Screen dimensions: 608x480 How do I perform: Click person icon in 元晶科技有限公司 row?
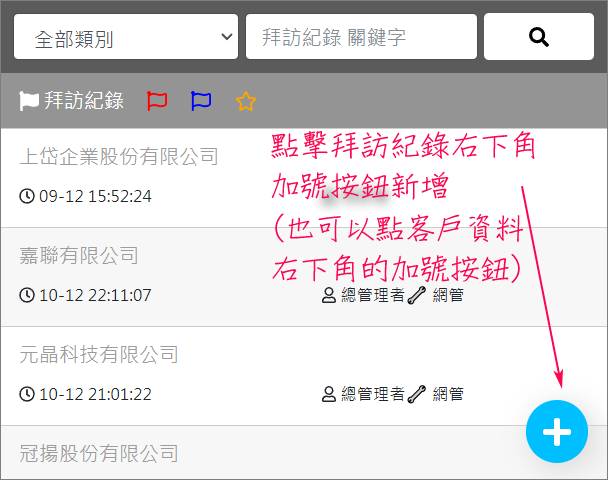point(329,394)
